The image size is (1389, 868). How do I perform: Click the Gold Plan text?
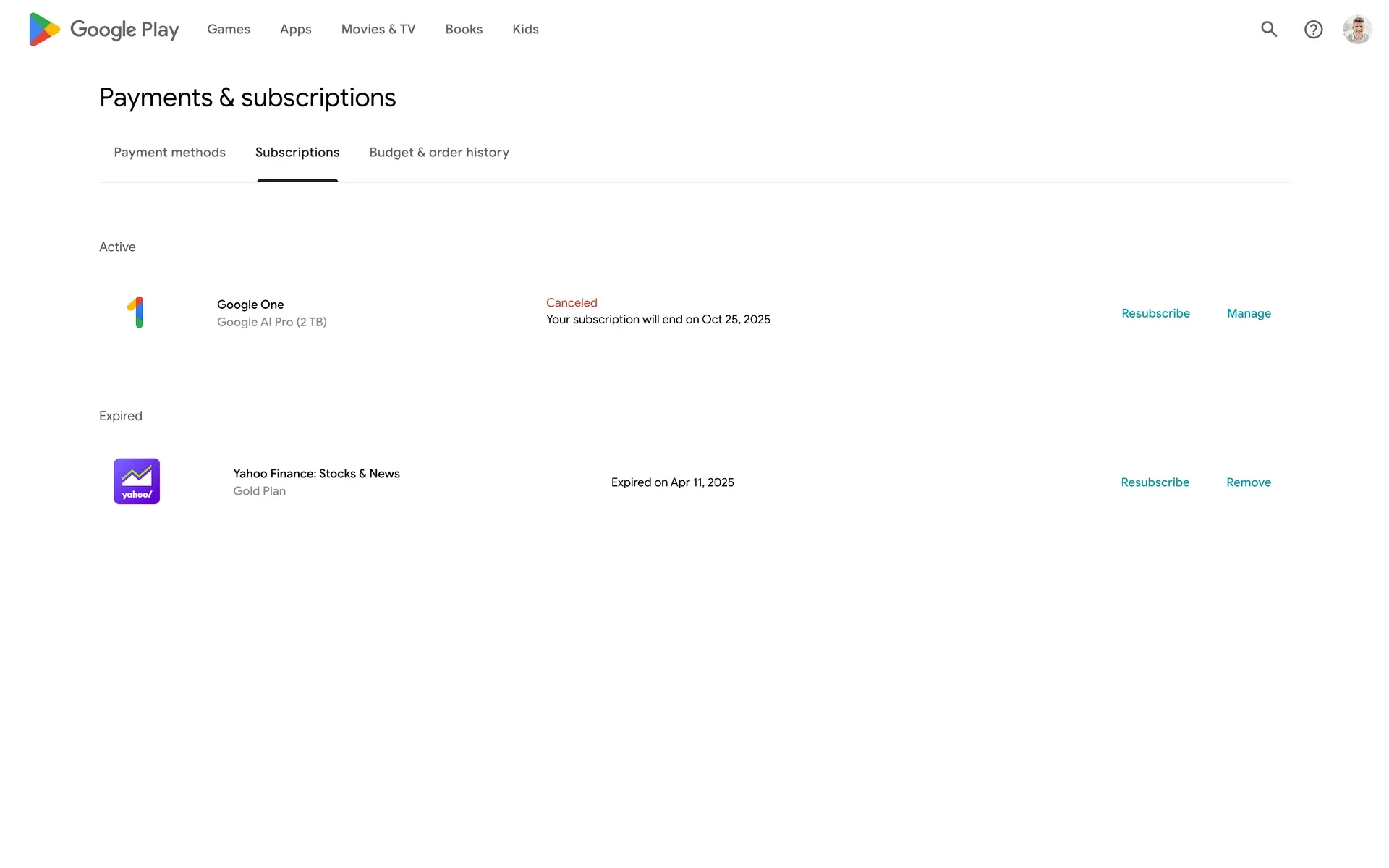point(259,491)
